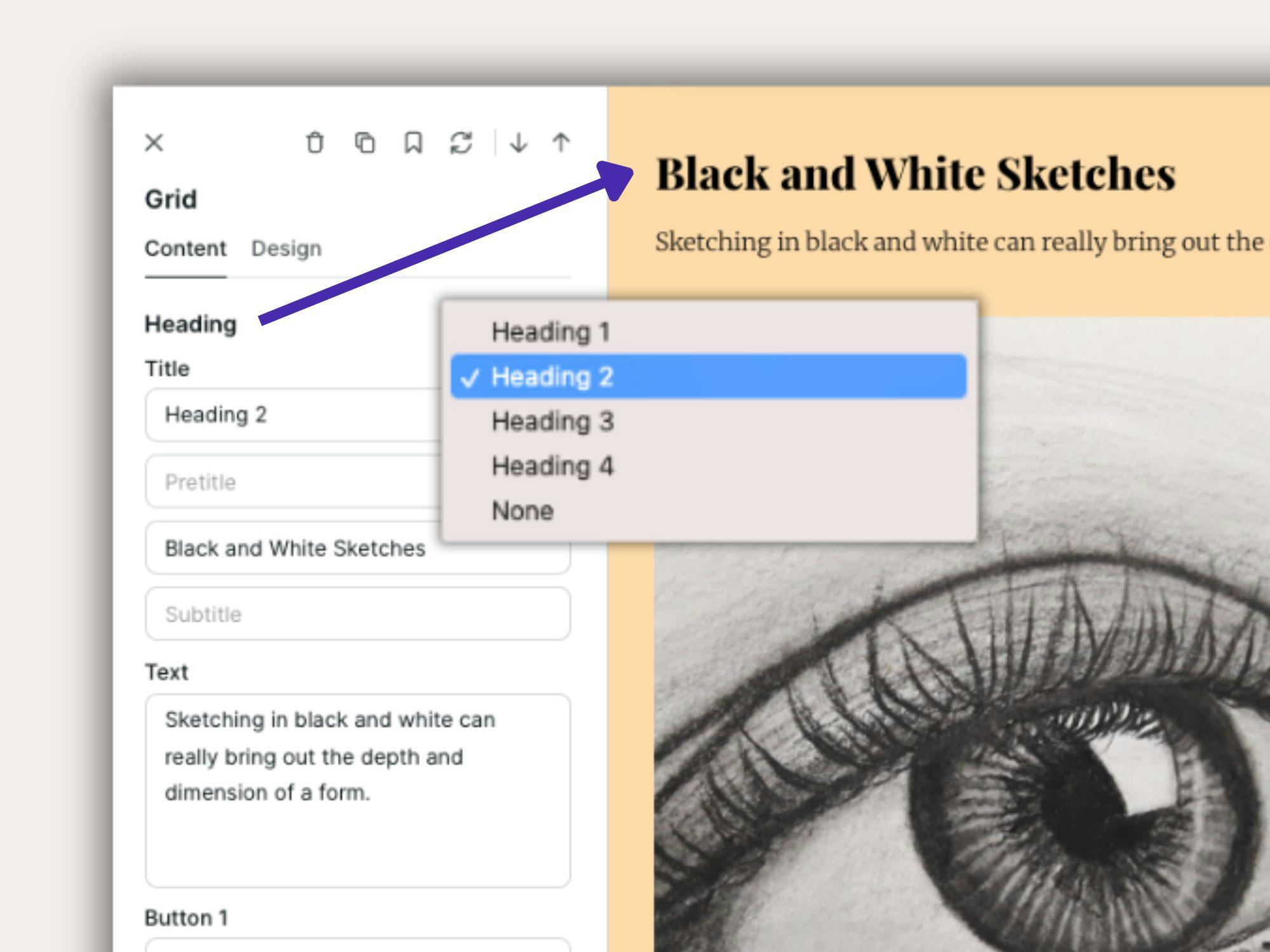Image resolution: width=1270 pixels, height=952 pixels.
Task: Choose Heading 4 option
Action: coord(552,466)
